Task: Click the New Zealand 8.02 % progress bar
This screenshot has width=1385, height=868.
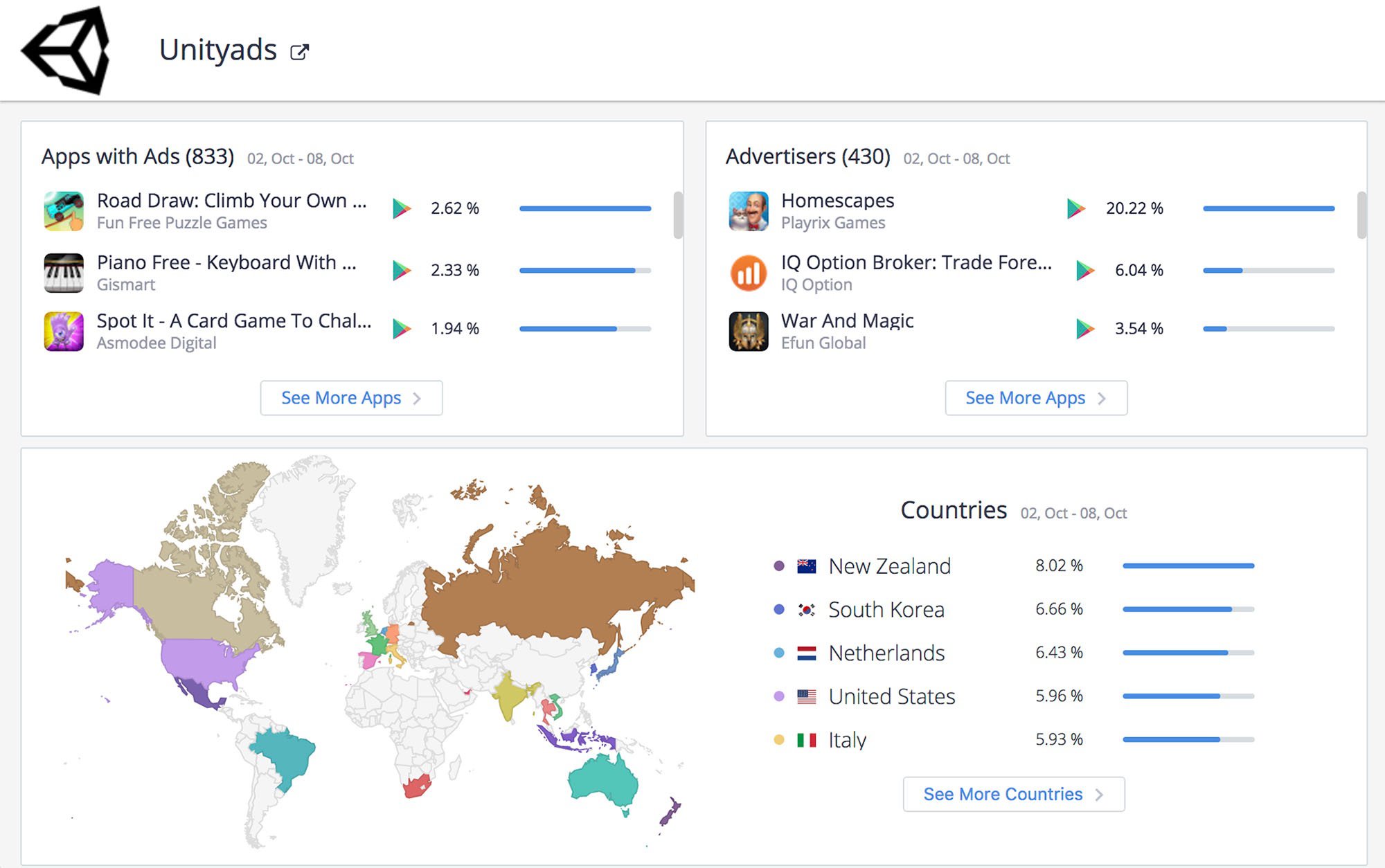Action: pos(1188,566)
